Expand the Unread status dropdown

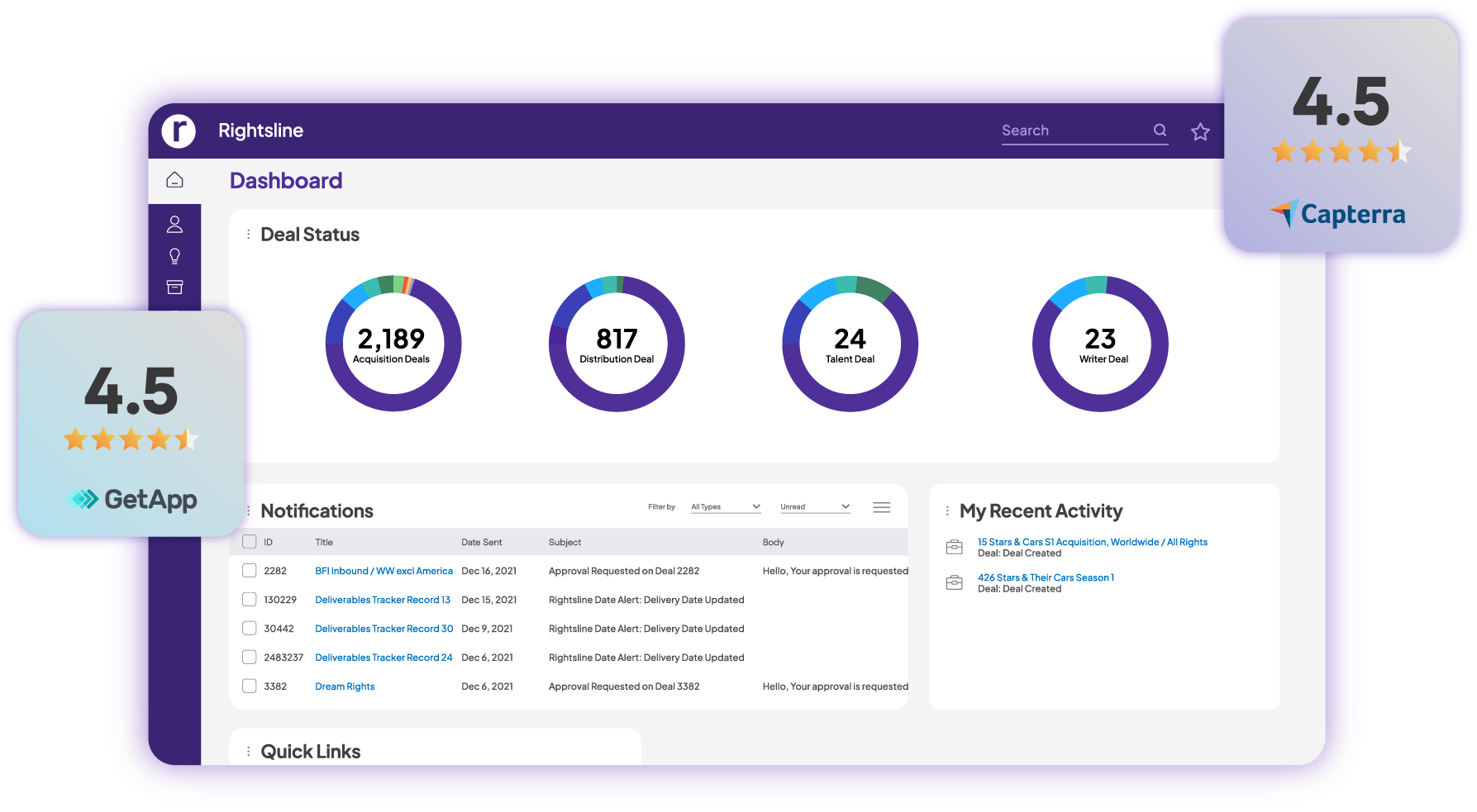[x=815, y=506]
